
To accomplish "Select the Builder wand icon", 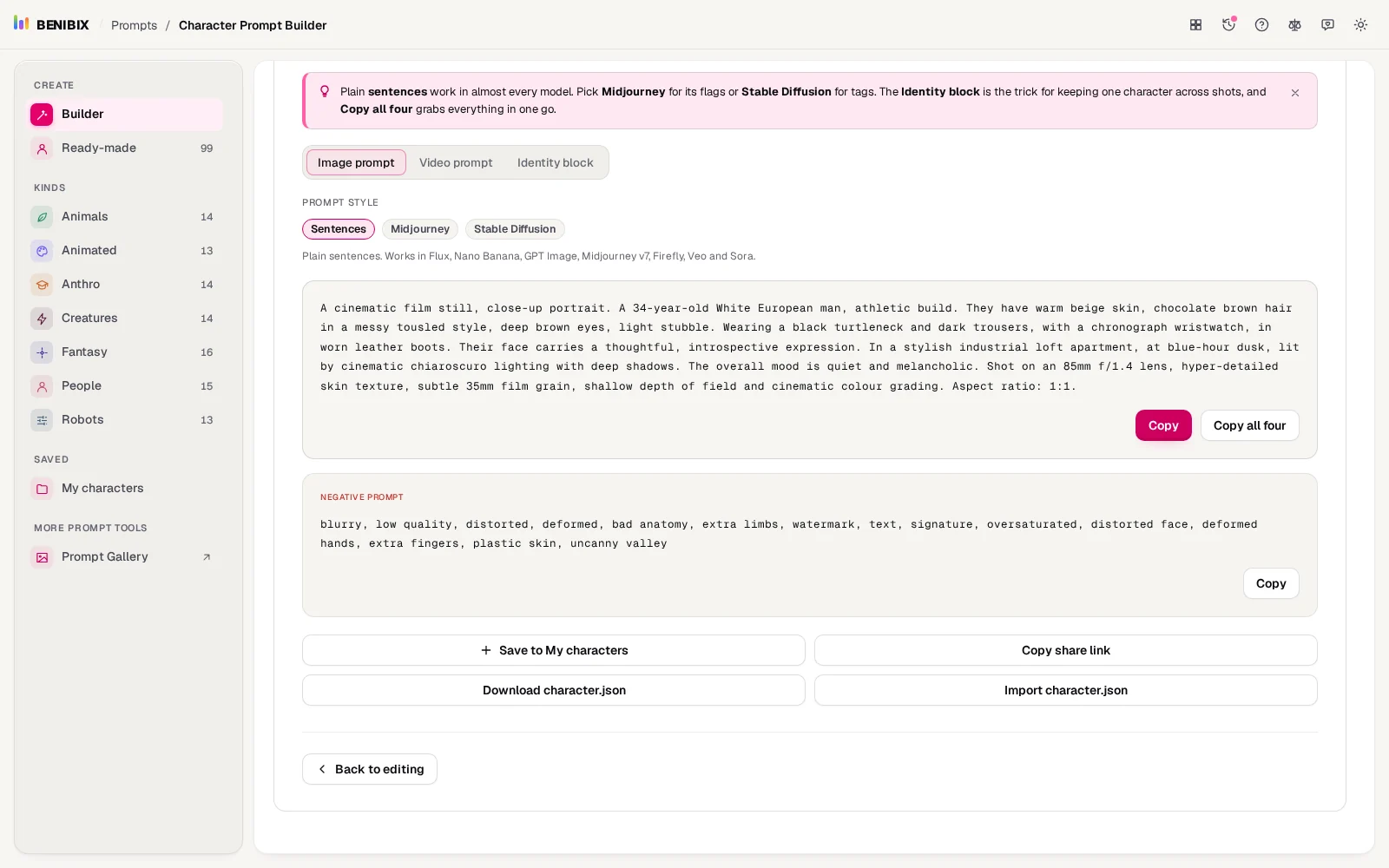I will (42, 115).
